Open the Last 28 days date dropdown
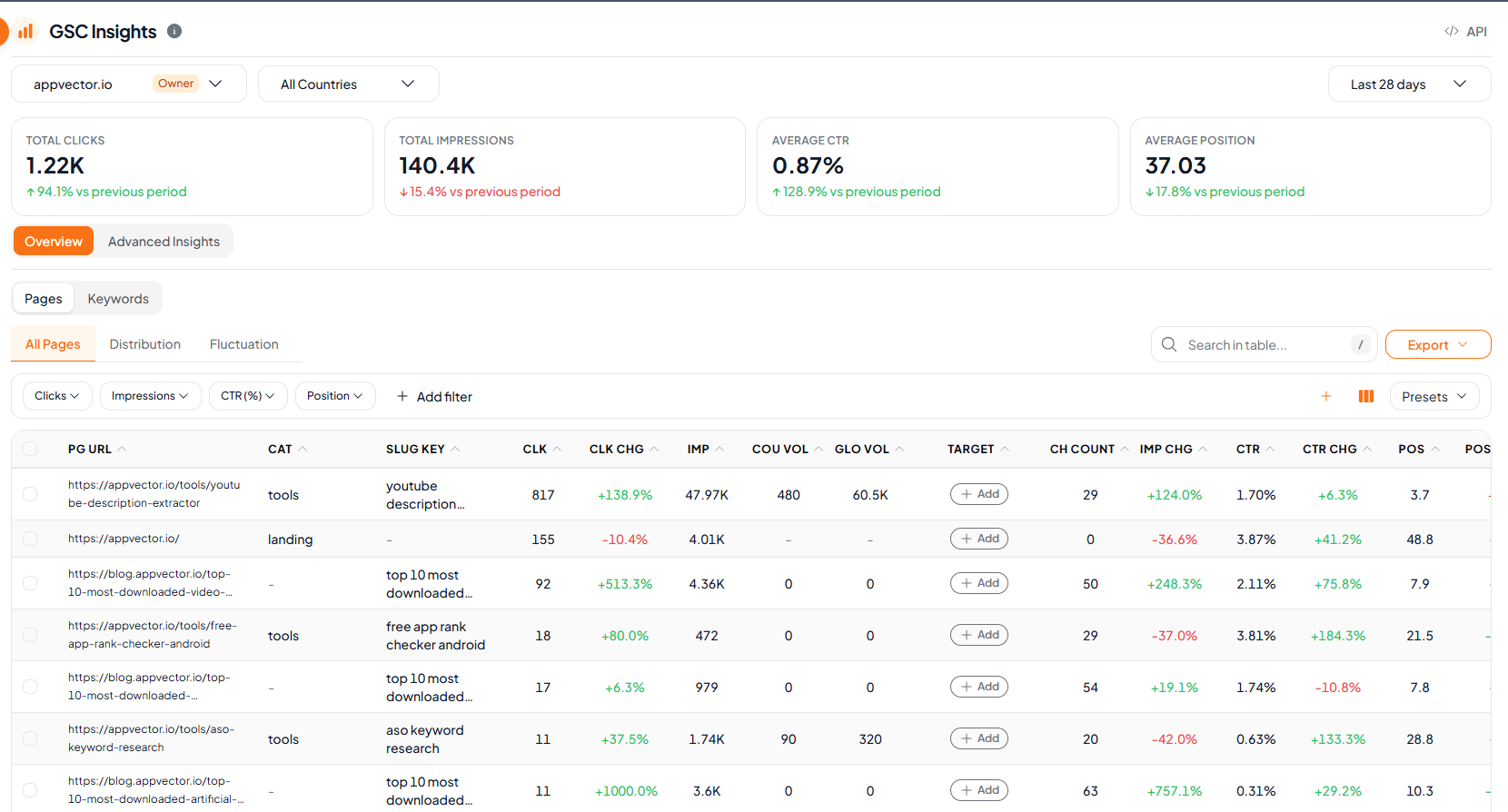 [x=1409, y=84]
